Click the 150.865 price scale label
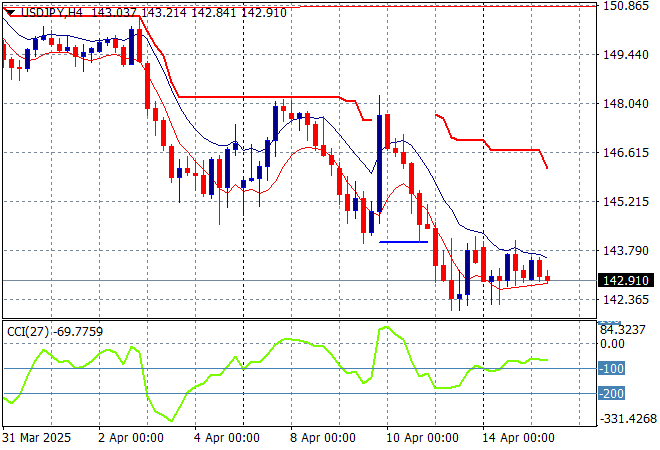Screen dimensions: 660x450 coord(626,6)
